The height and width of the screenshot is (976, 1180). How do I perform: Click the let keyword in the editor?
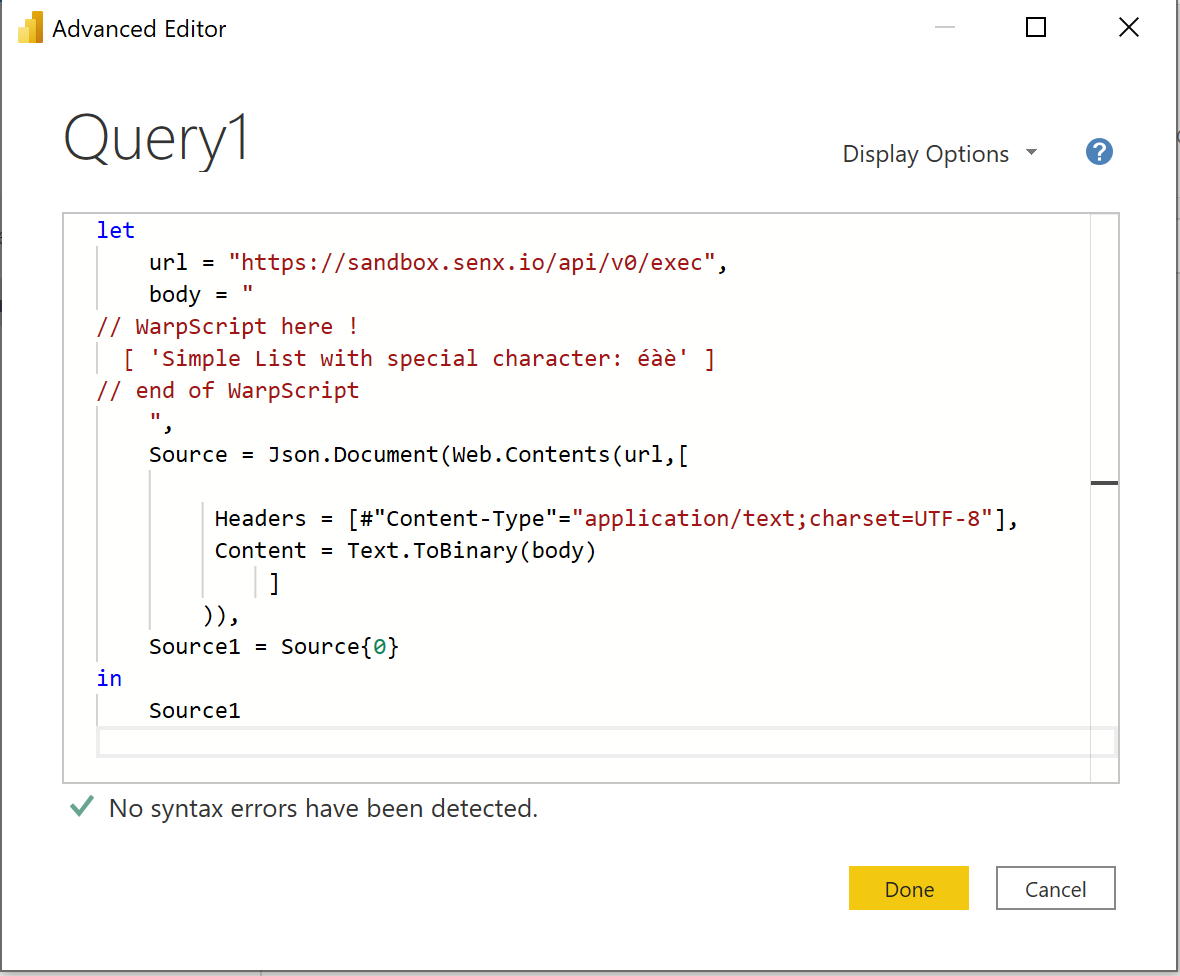click(115, 230)
